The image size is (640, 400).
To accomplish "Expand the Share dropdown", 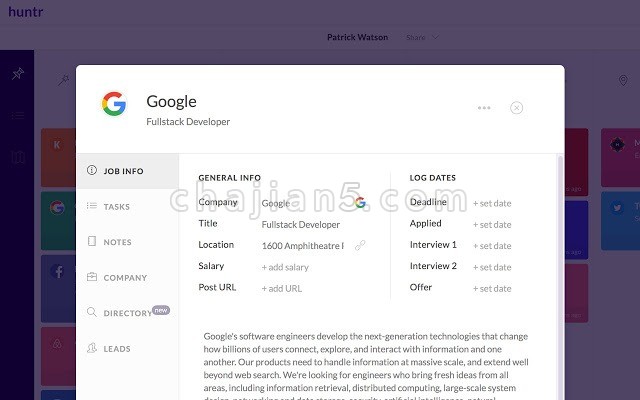I will click(x=421, y=38).
